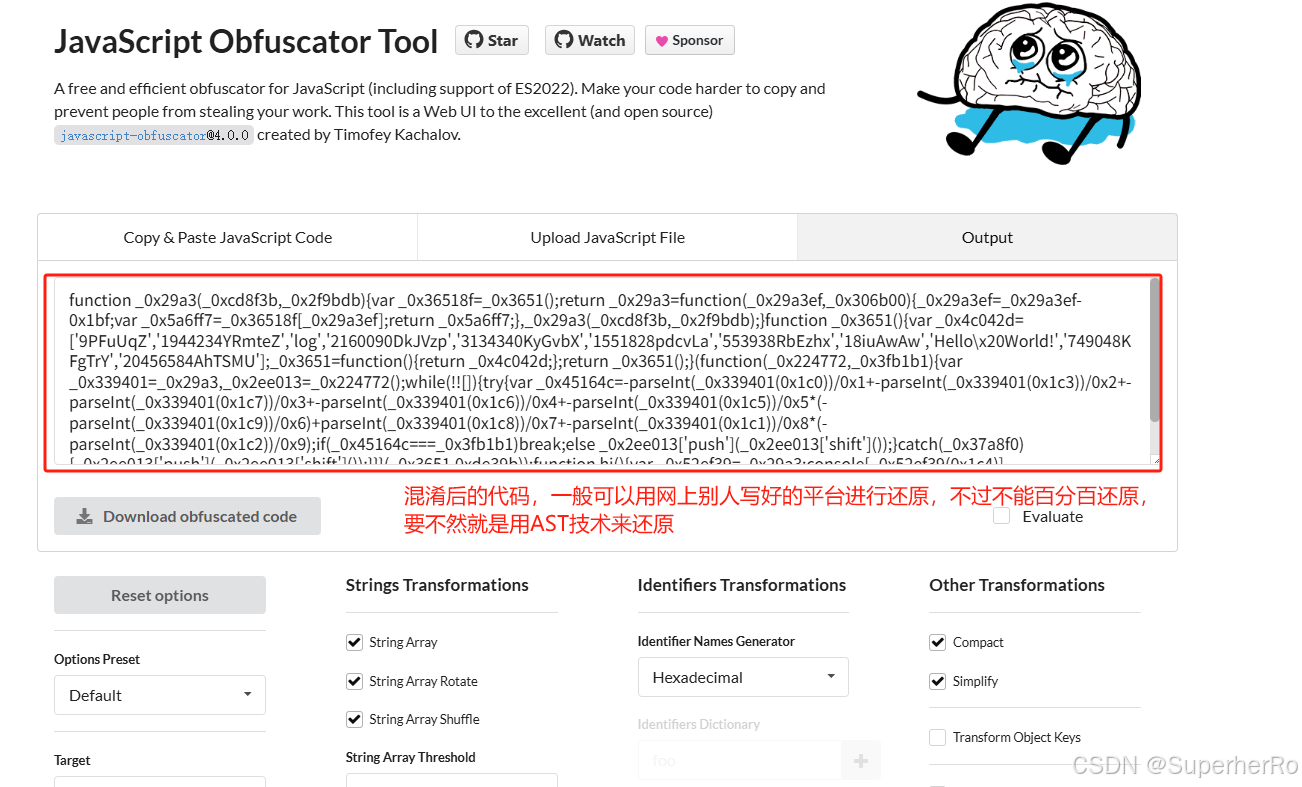Click 'Identifiers Transformations' section heading
The width and height of the screenshot is (1302, 787).
point(742,585)
